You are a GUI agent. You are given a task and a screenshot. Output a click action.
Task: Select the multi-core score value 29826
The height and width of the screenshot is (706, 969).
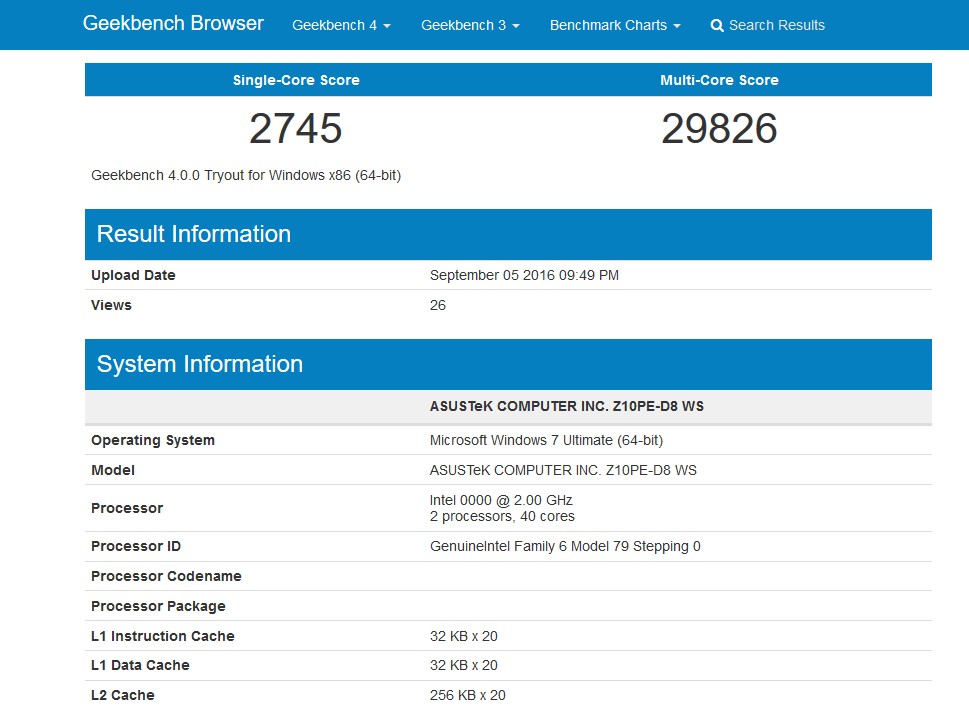[719, 128]
